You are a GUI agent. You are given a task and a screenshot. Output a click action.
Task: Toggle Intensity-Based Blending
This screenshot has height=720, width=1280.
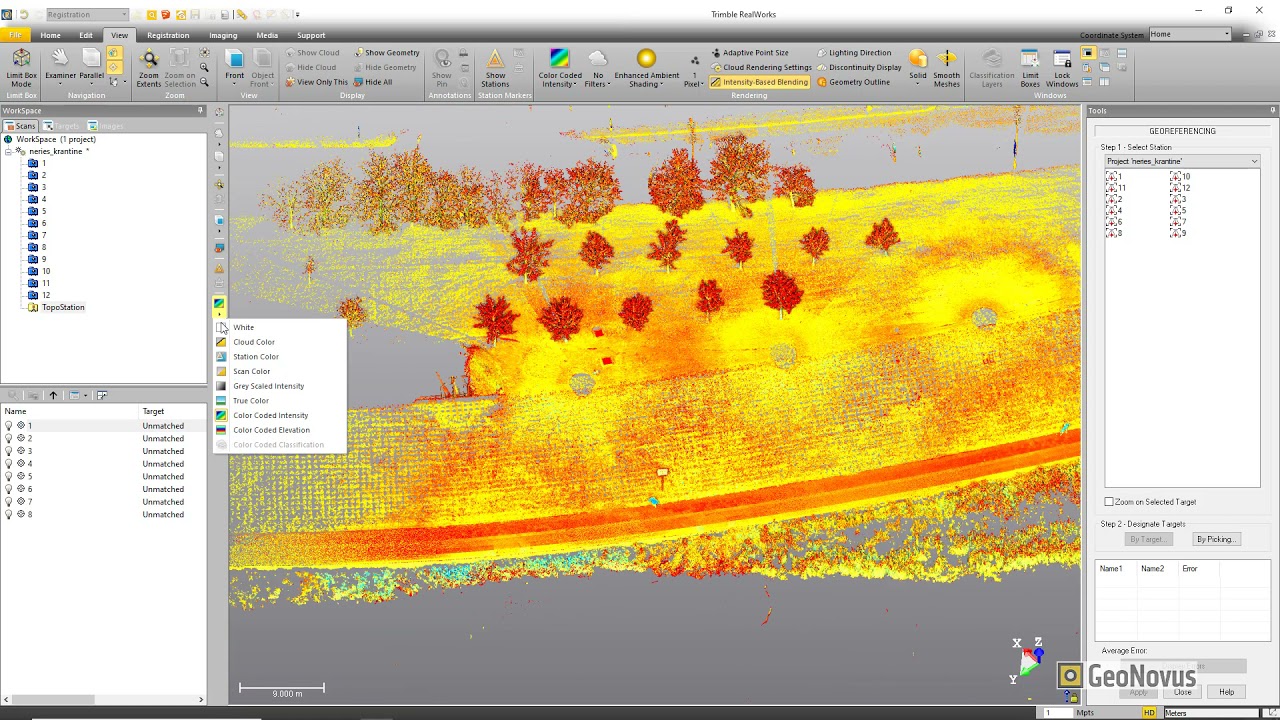(x=760, y=82)
